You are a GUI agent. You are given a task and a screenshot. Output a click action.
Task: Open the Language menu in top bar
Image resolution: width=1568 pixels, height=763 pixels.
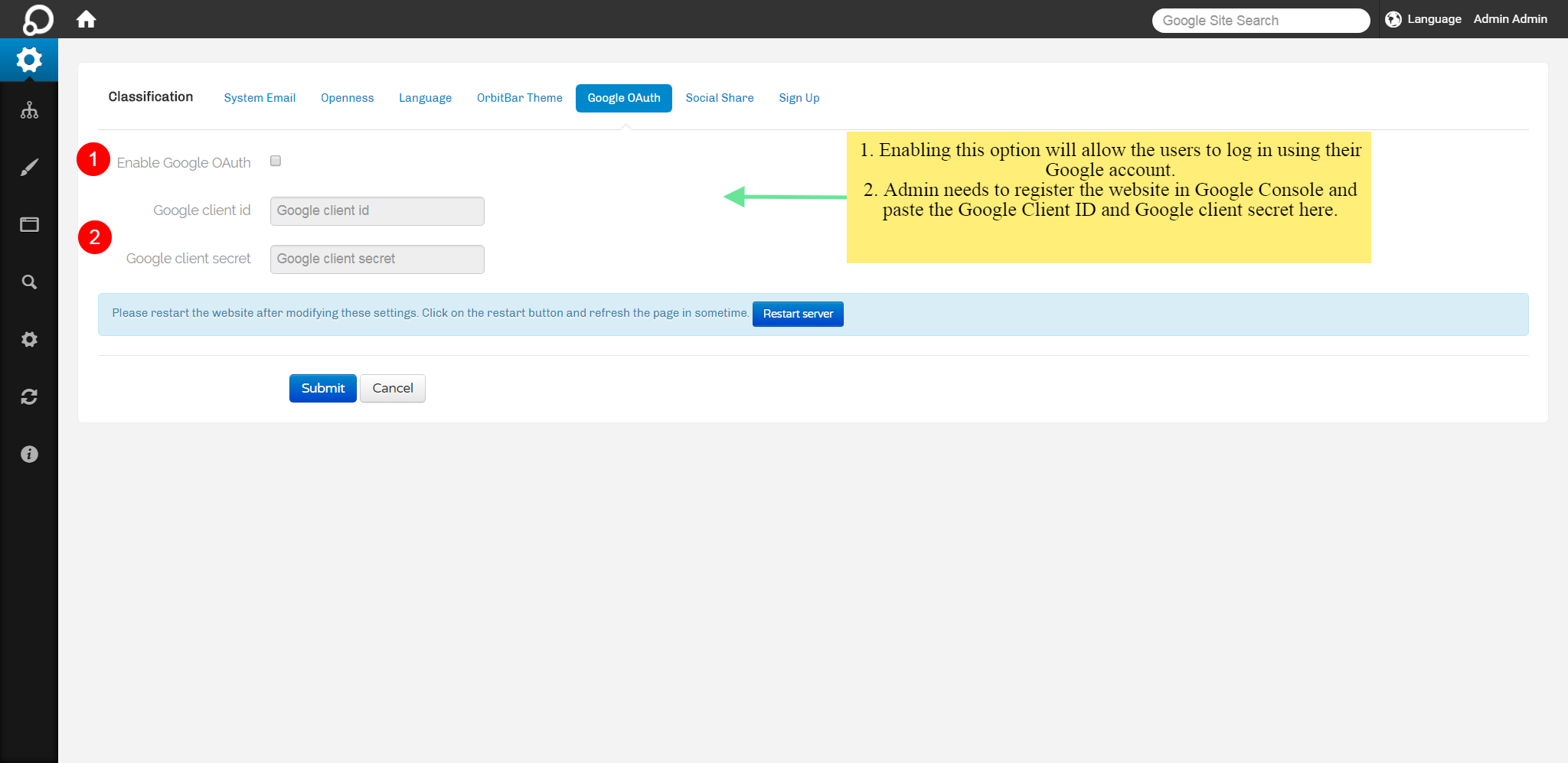point(1424,19)
